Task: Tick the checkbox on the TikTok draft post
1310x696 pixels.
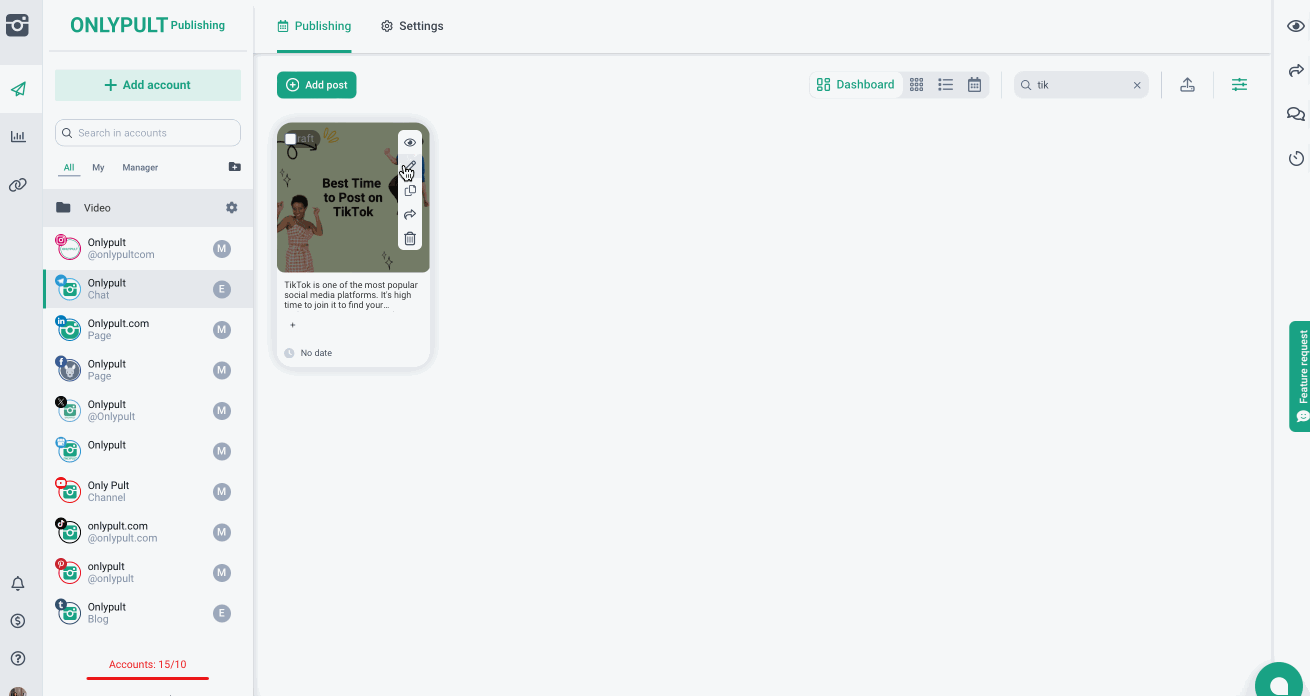Action: 291,139
